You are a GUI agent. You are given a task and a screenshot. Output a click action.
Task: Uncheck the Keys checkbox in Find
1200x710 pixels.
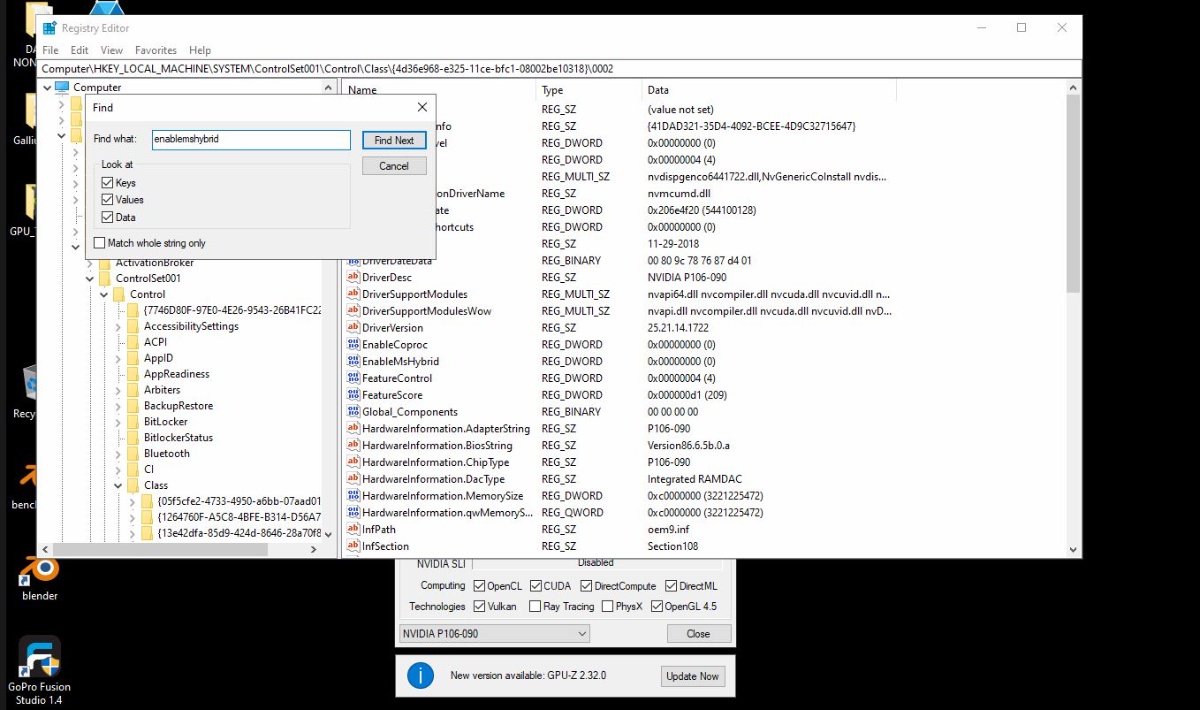[x=107, y=183]
